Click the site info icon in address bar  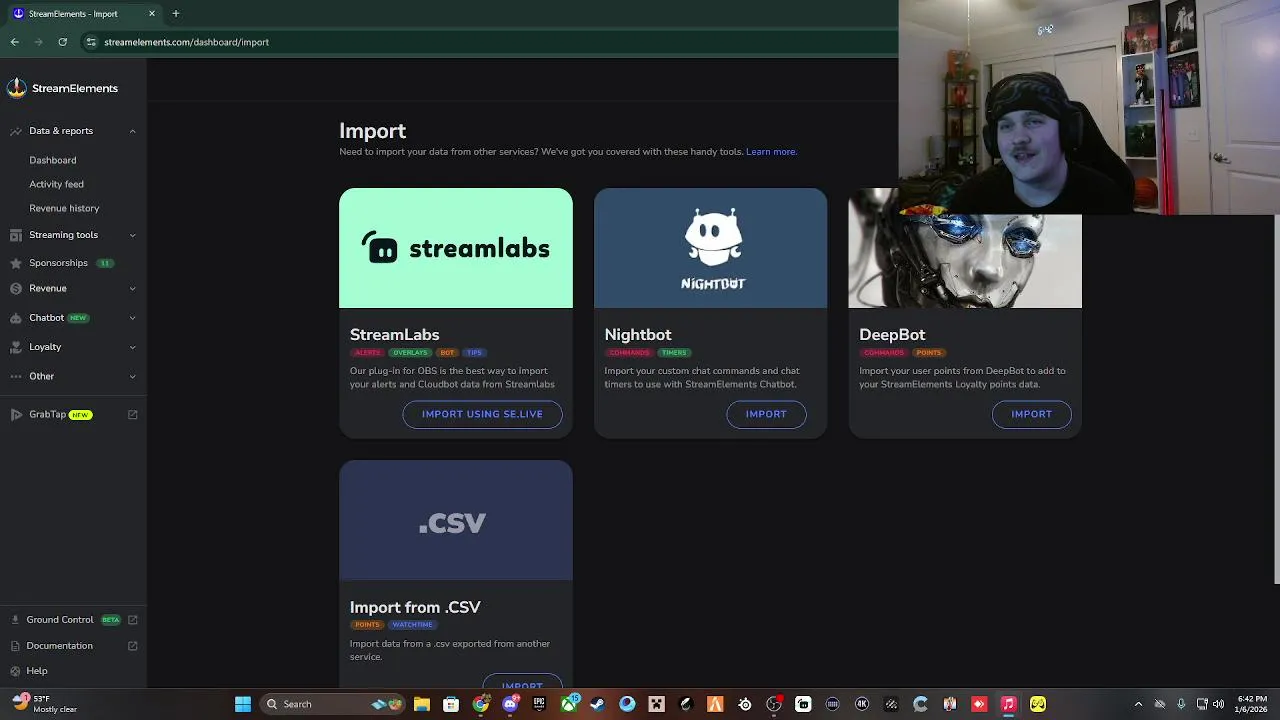pyautogui.click(x=91, y=42)
